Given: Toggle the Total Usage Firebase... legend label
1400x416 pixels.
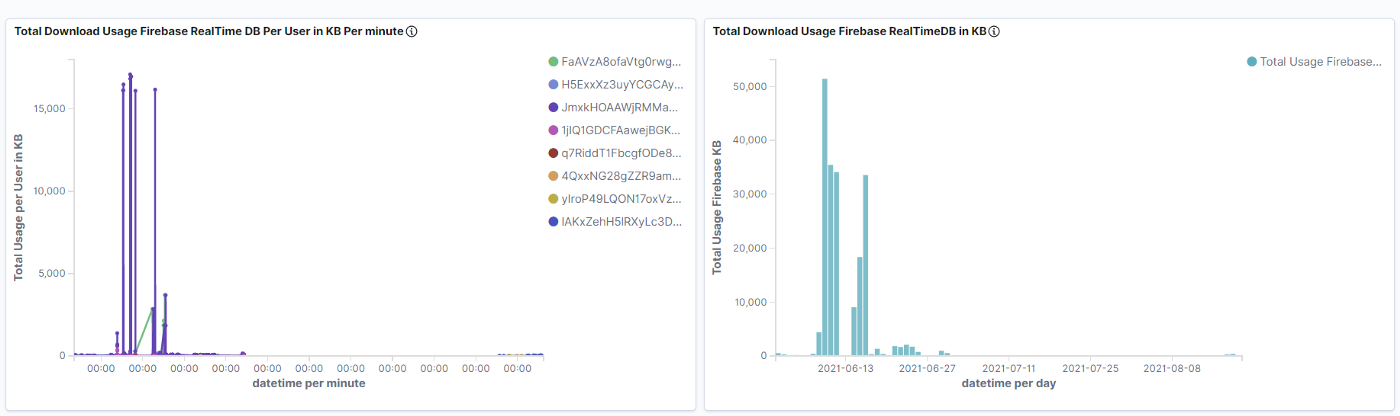Looking at the screenshot, I should tap(1320, 62).
